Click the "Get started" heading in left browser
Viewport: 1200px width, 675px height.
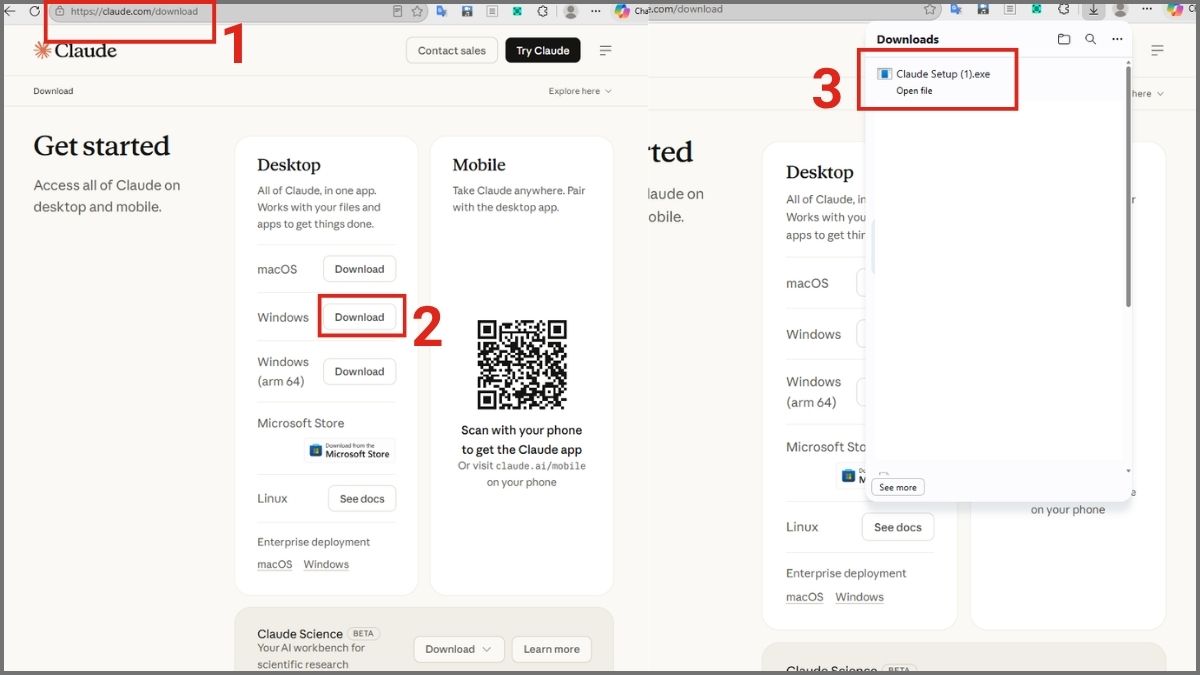[x=102, y=146]
